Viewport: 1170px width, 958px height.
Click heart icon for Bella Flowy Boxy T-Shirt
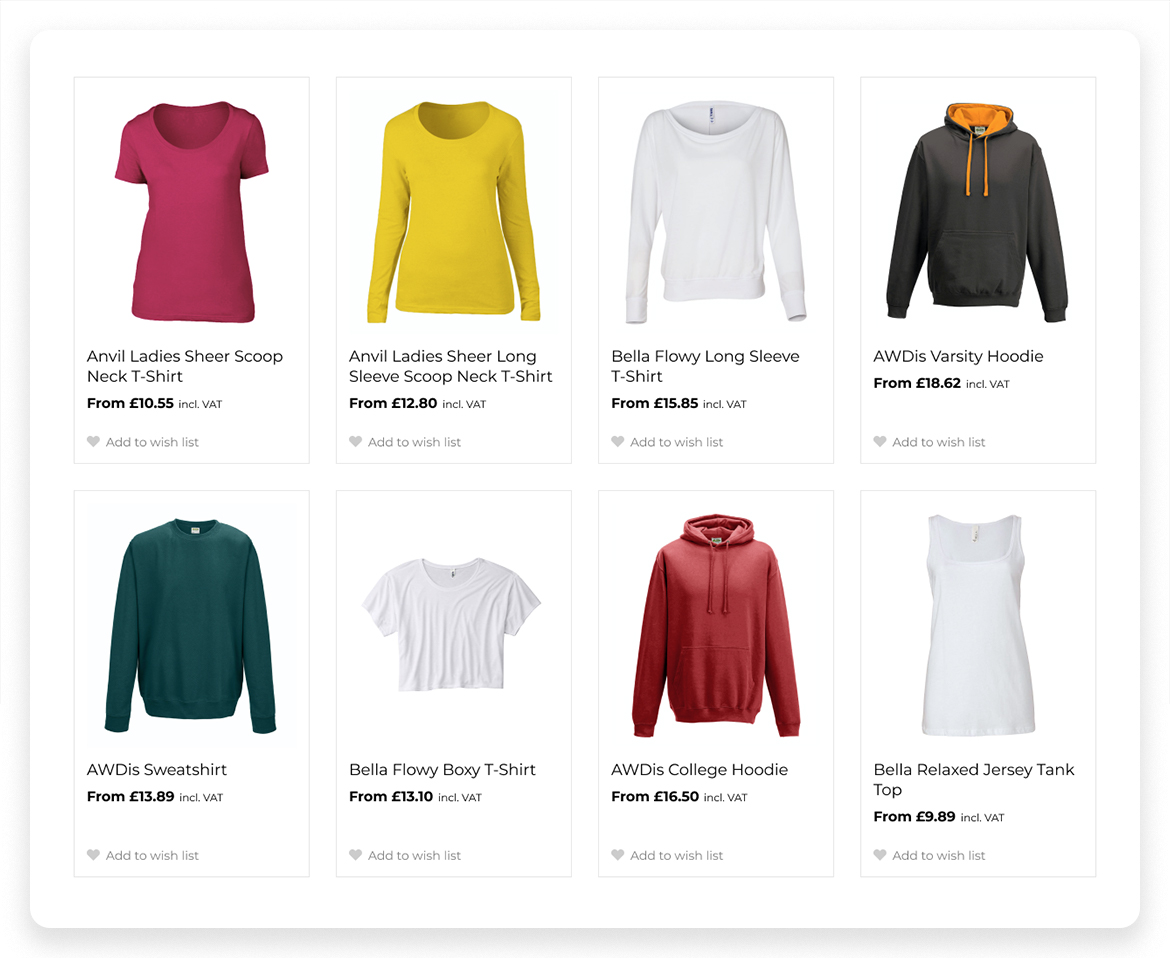click(x=355, y=855)
